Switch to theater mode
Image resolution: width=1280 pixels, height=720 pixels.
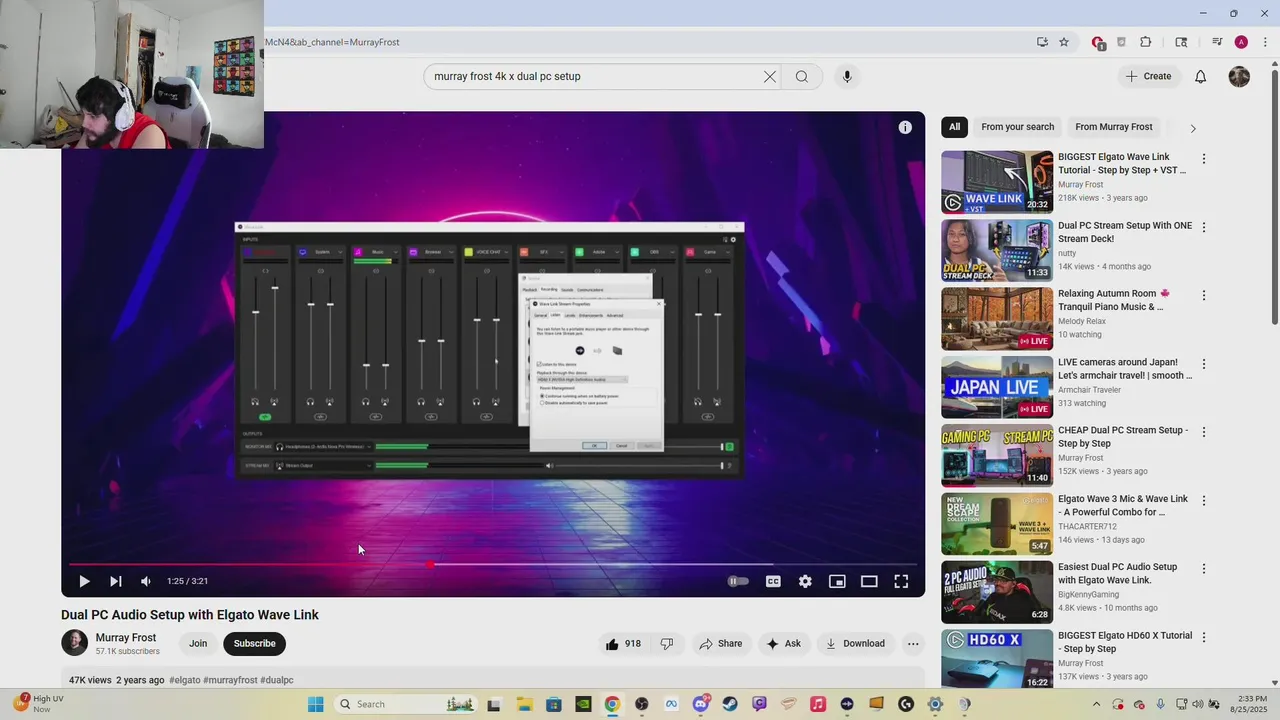869,581
